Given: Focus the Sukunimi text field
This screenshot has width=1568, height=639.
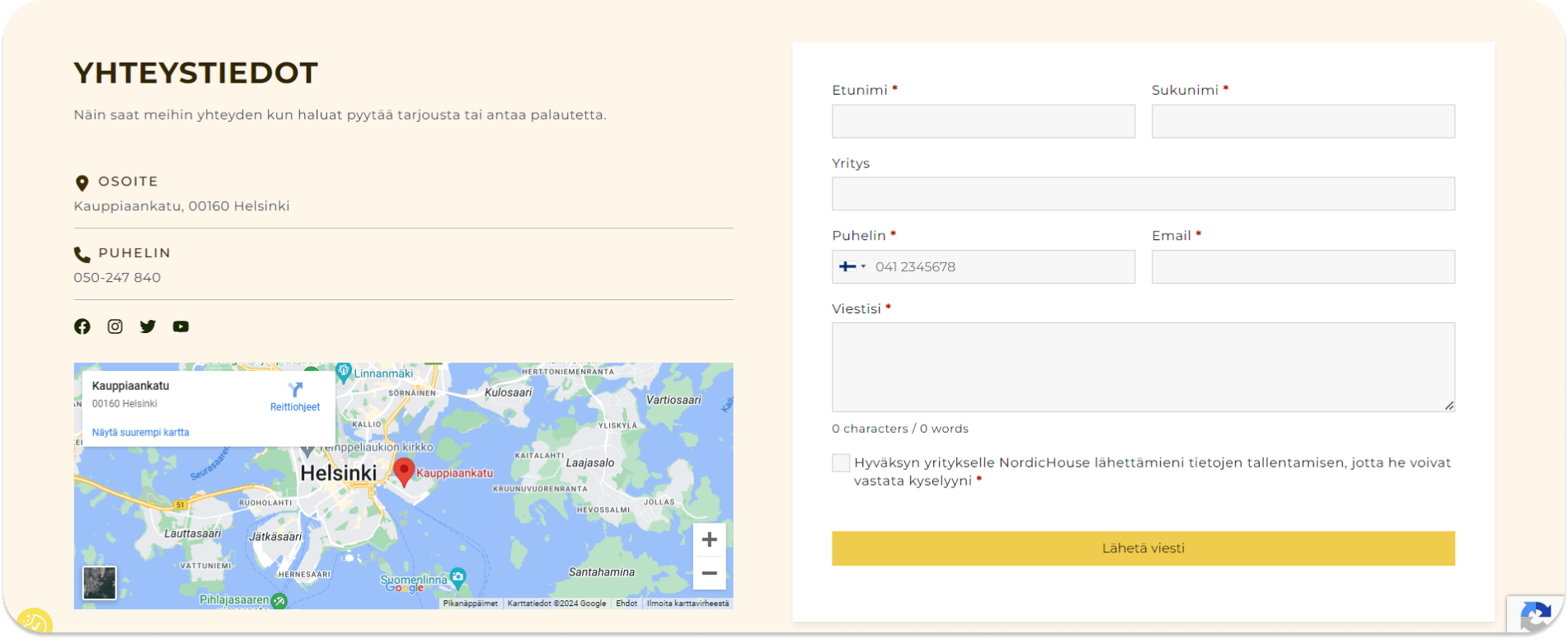Looking at the screenshot, I should point(1303,121).
